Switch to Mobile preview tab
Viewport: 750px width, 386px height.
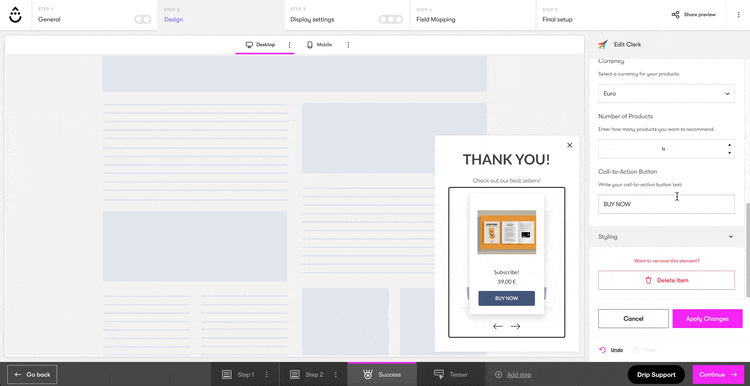pyautogui.click(x=319, y=44)
